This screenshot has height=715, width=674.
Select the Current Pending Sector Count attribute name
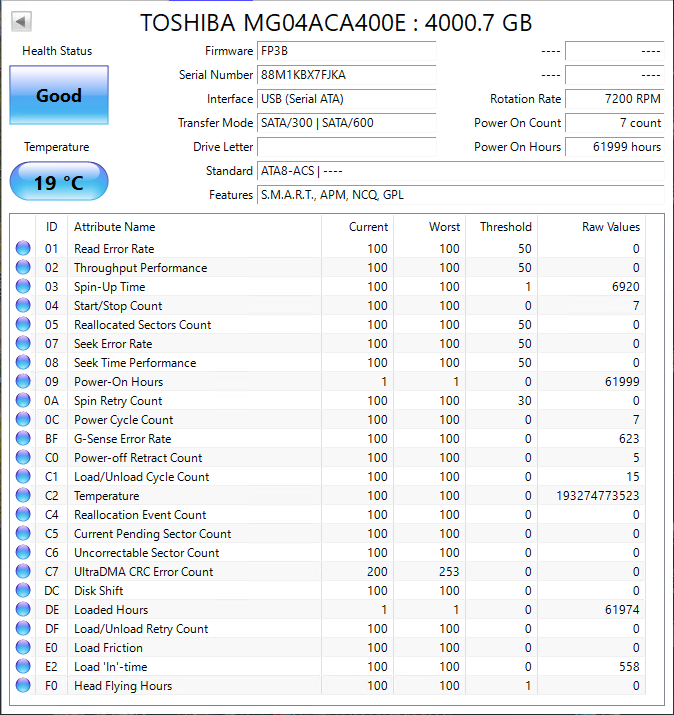pos(152,534)
